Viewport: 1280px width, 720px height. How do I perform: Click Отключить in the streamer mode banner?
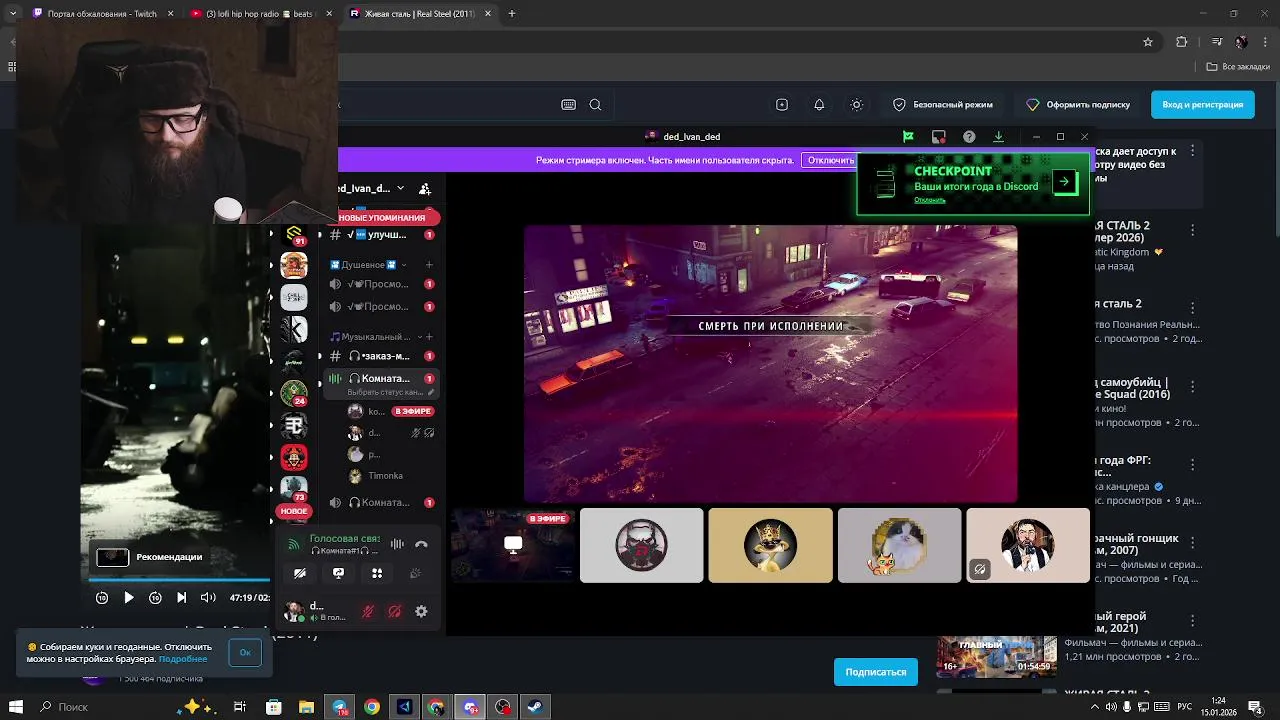(831, 160)
